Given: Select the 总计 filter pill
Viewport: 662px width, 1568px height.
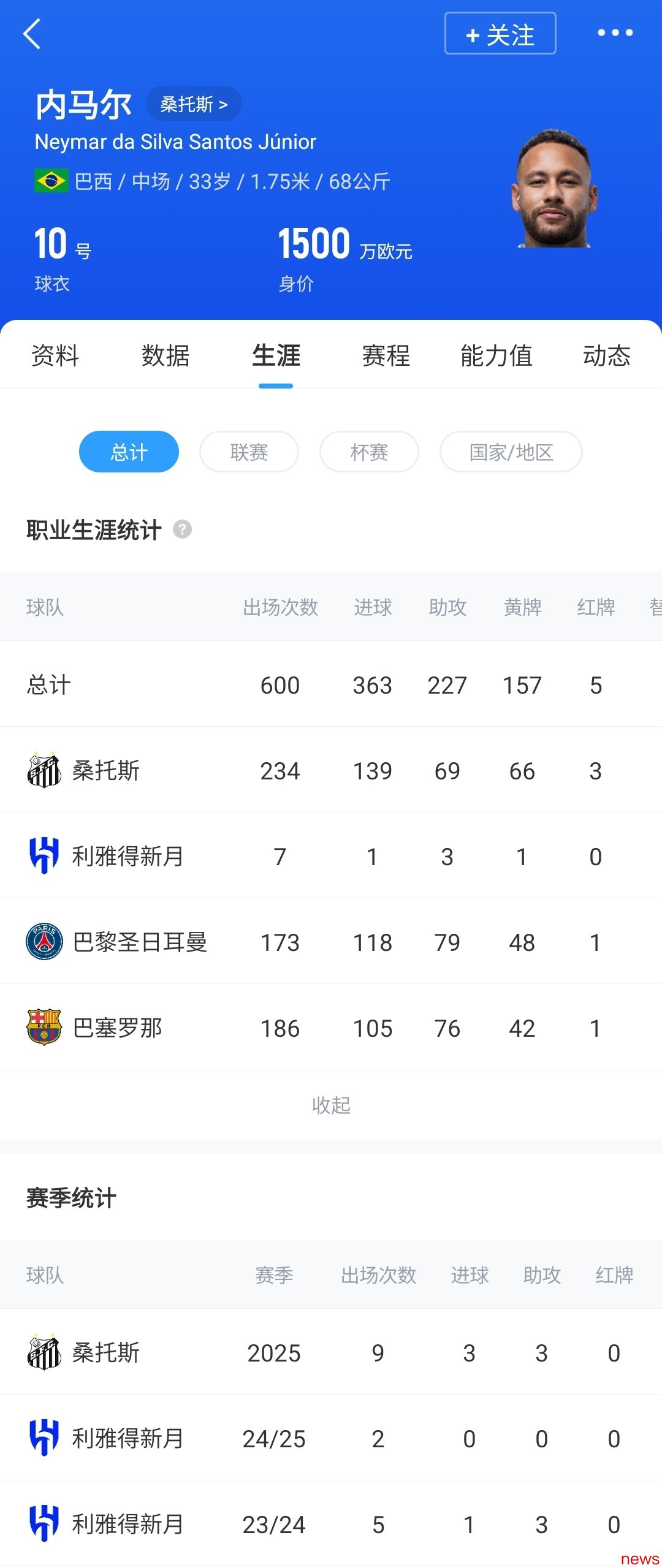Looking at the screenshot, I should (x=129, y=452).
